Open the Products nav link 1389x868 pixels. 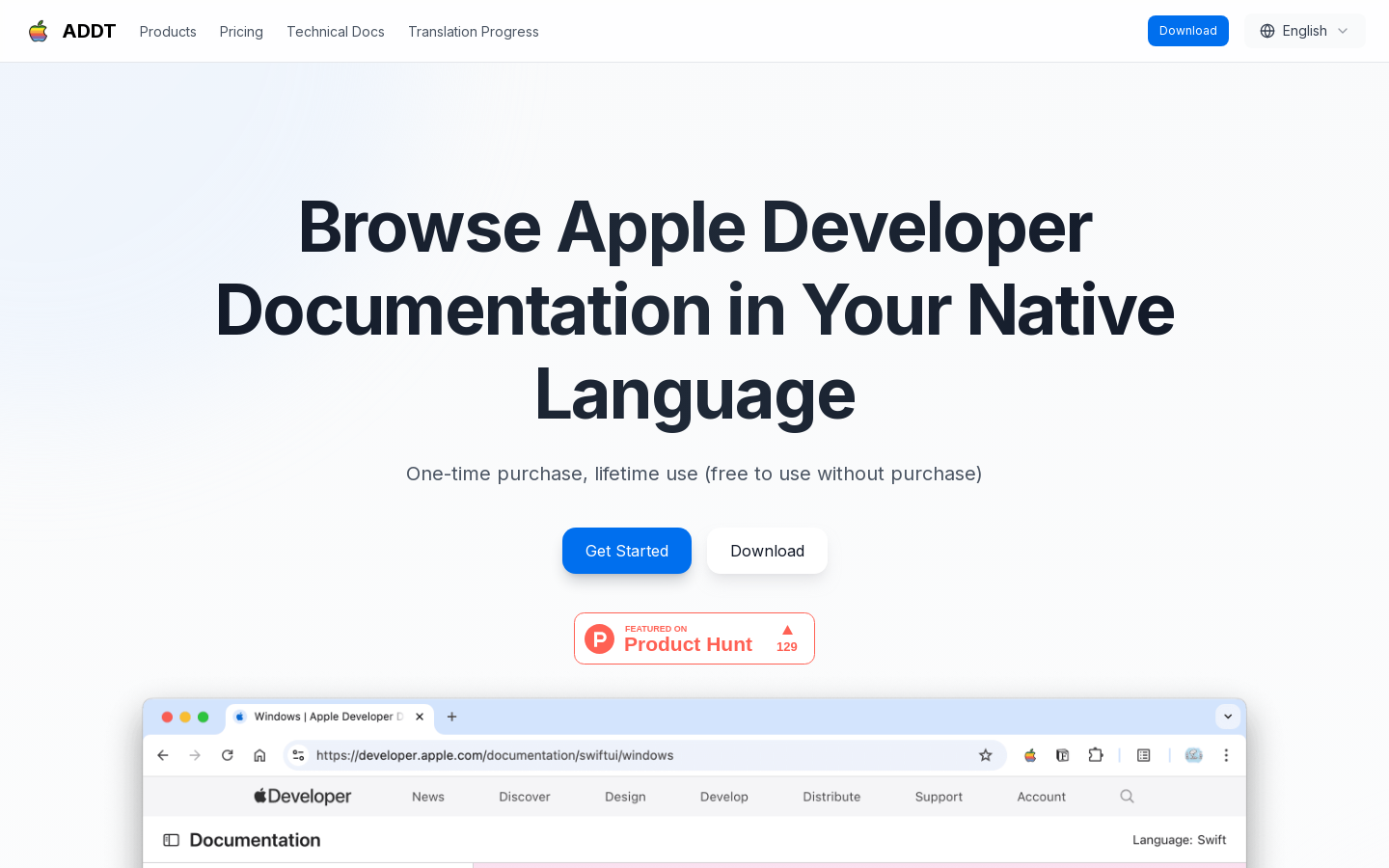point(168,32)
